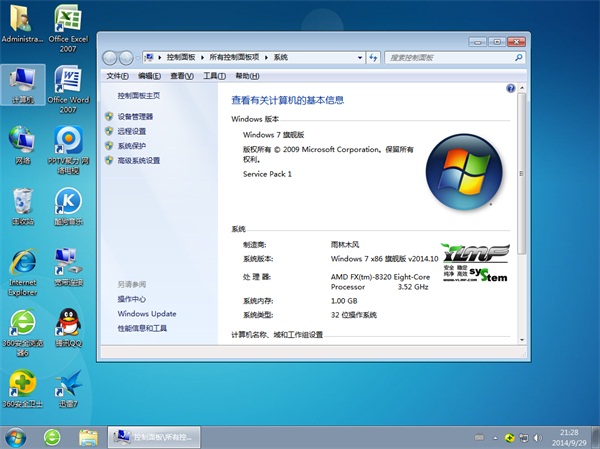This screenshot has width=600, height=449.
Task: Expand the address bar history dropdown
Action: point(360,57)
